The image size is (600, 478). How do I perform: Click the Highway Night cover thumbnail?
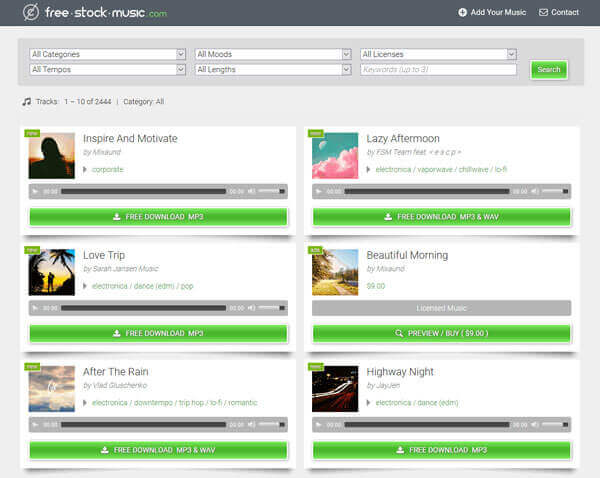click(x=335, y=389)
